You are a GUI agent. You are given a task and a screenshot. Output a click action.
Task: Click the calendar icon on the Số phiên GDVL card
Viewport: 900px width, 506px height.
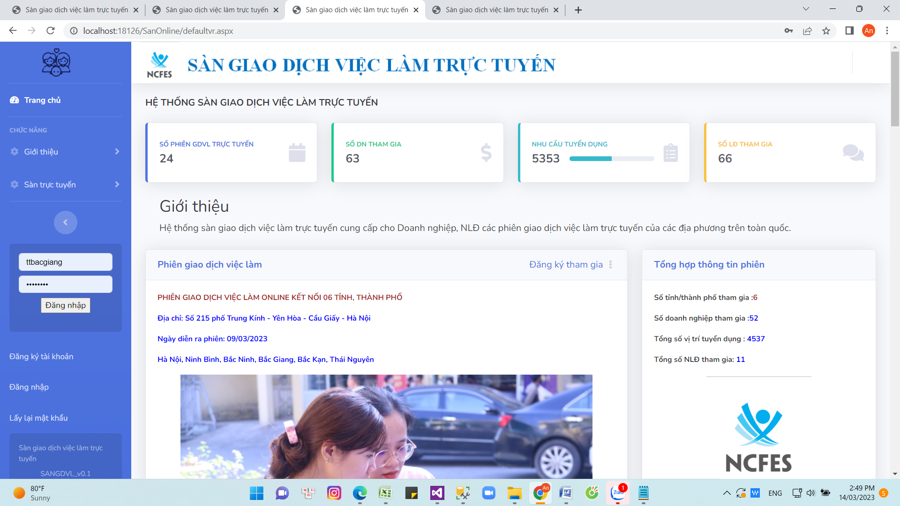coord(297,153)
